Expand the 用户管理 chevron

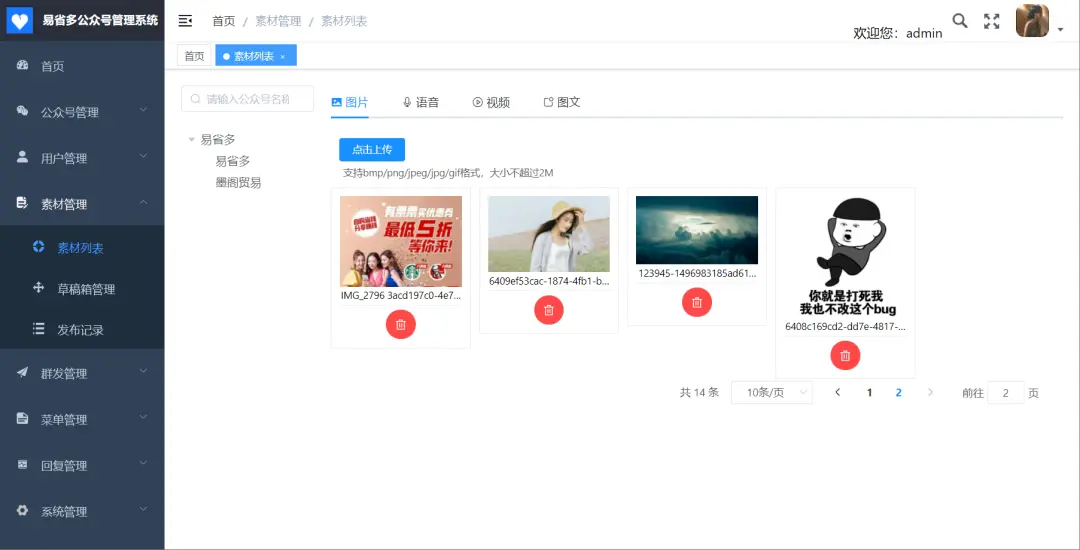[143, 156]
